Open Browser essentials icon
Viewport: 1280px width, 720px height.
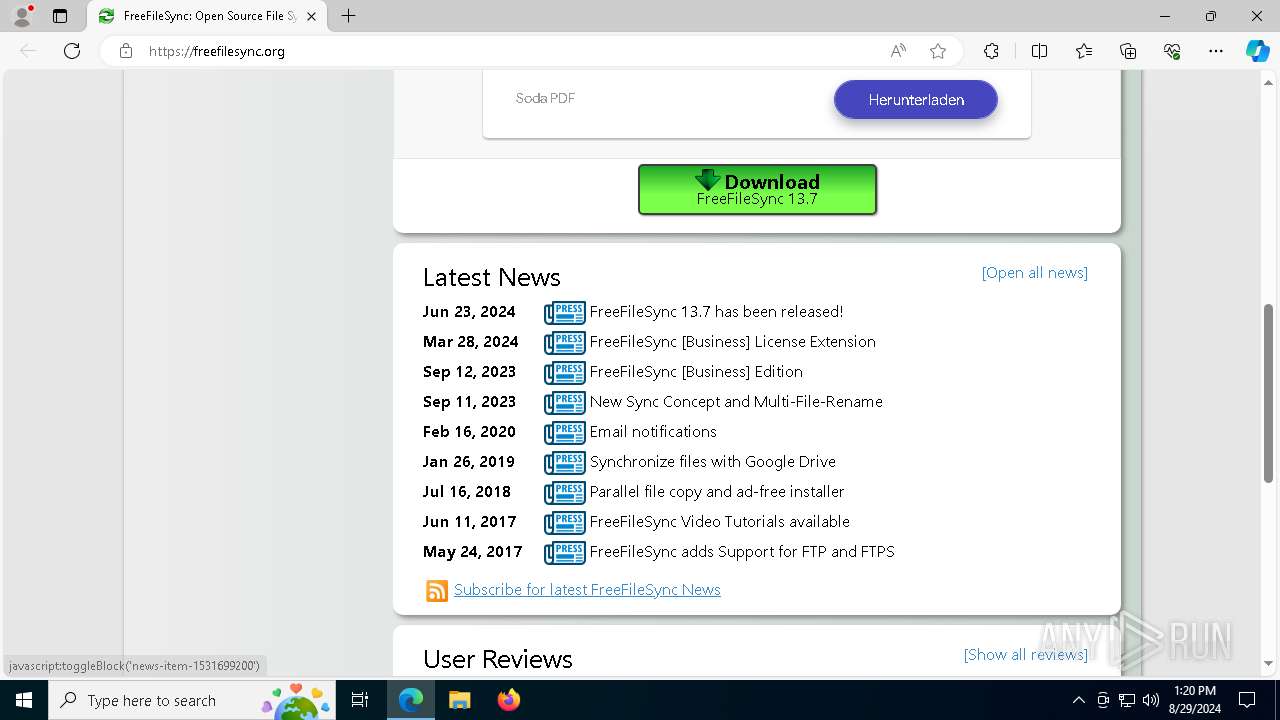point(1172,51)
